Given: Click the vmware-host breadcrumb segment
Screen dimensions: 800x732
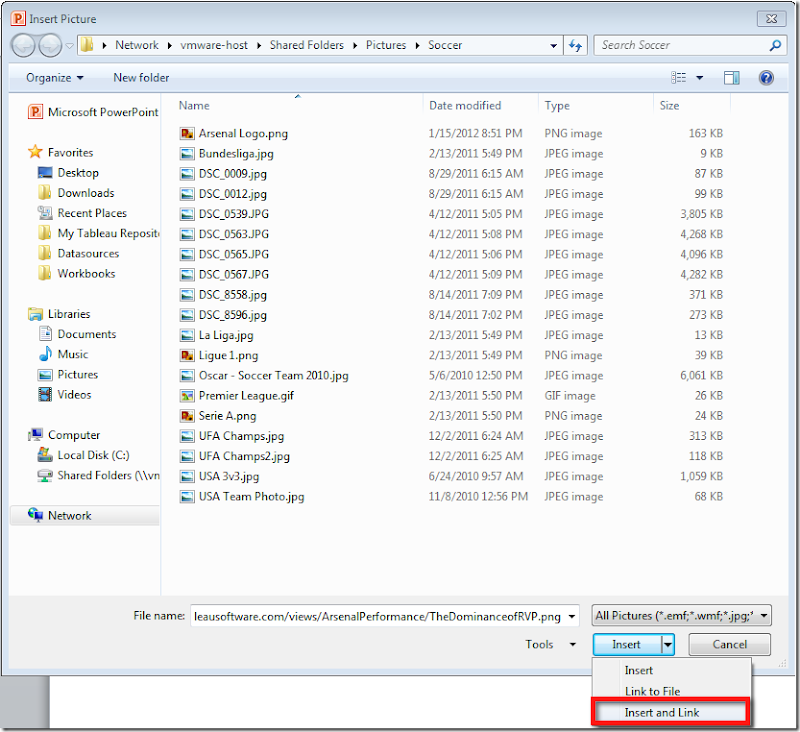Looking at the screenshot, I should click(x=214, y=45).
